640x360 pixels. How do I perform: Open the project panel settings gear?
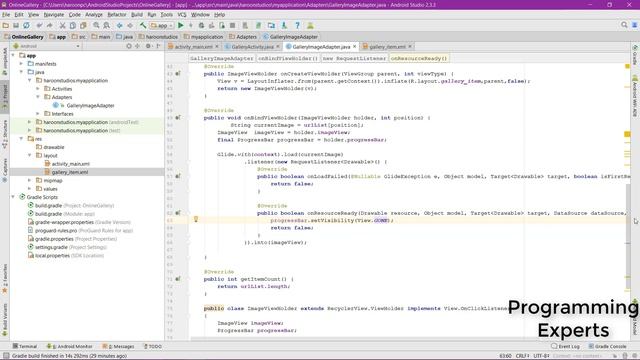(x=148, y=46)
